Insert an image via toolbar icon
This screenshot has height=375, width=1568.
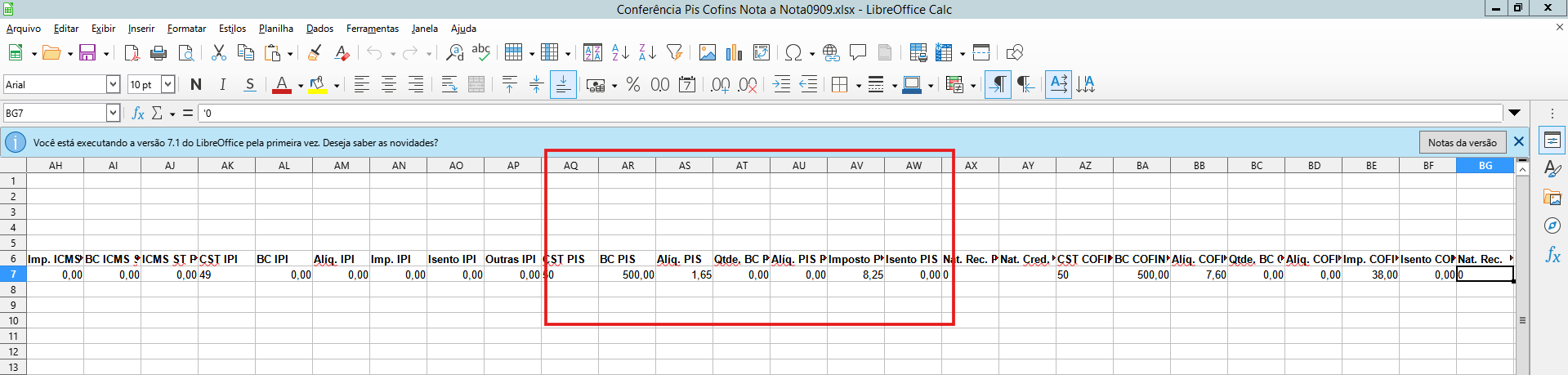708,53
